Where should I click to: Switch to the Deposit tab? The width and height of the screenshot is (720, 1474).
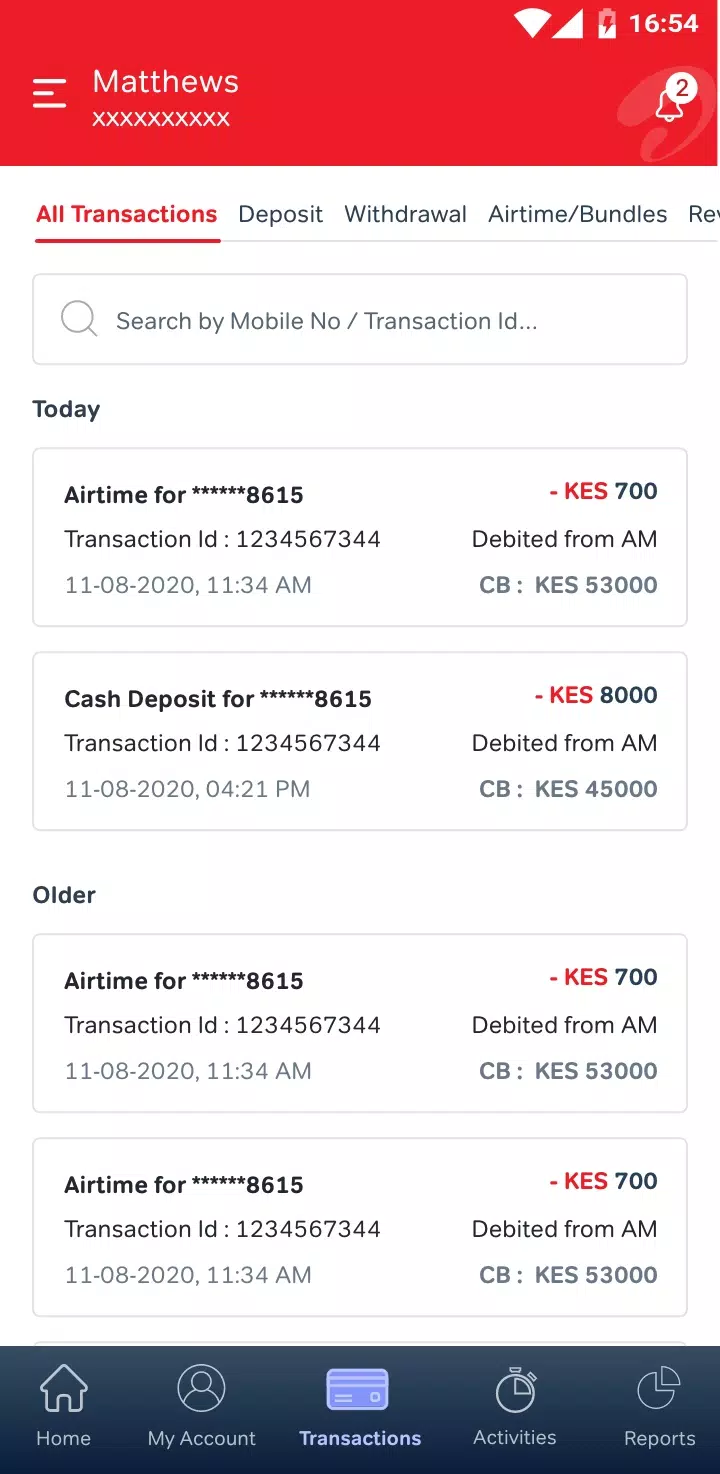(280, 214)
